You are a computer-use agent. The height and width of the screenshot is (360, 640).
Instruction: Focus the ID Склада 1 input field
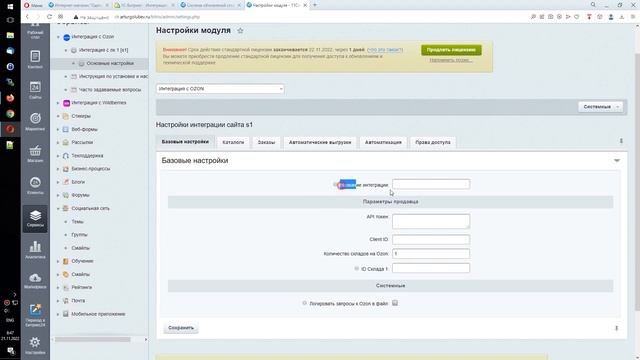click(x=431, y=268)
